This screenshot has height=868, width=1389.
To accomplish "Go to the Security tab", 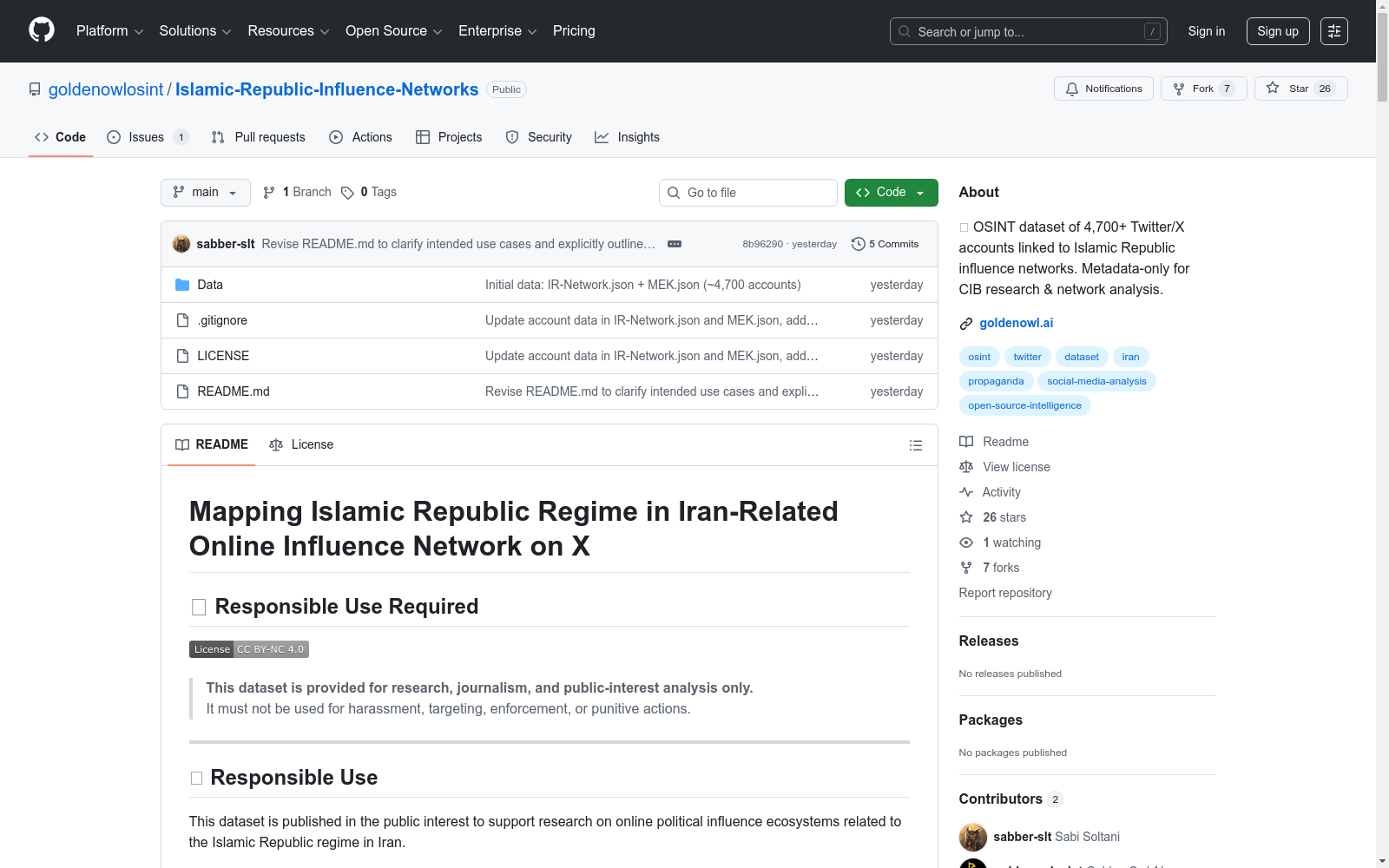I will point(538,137).
